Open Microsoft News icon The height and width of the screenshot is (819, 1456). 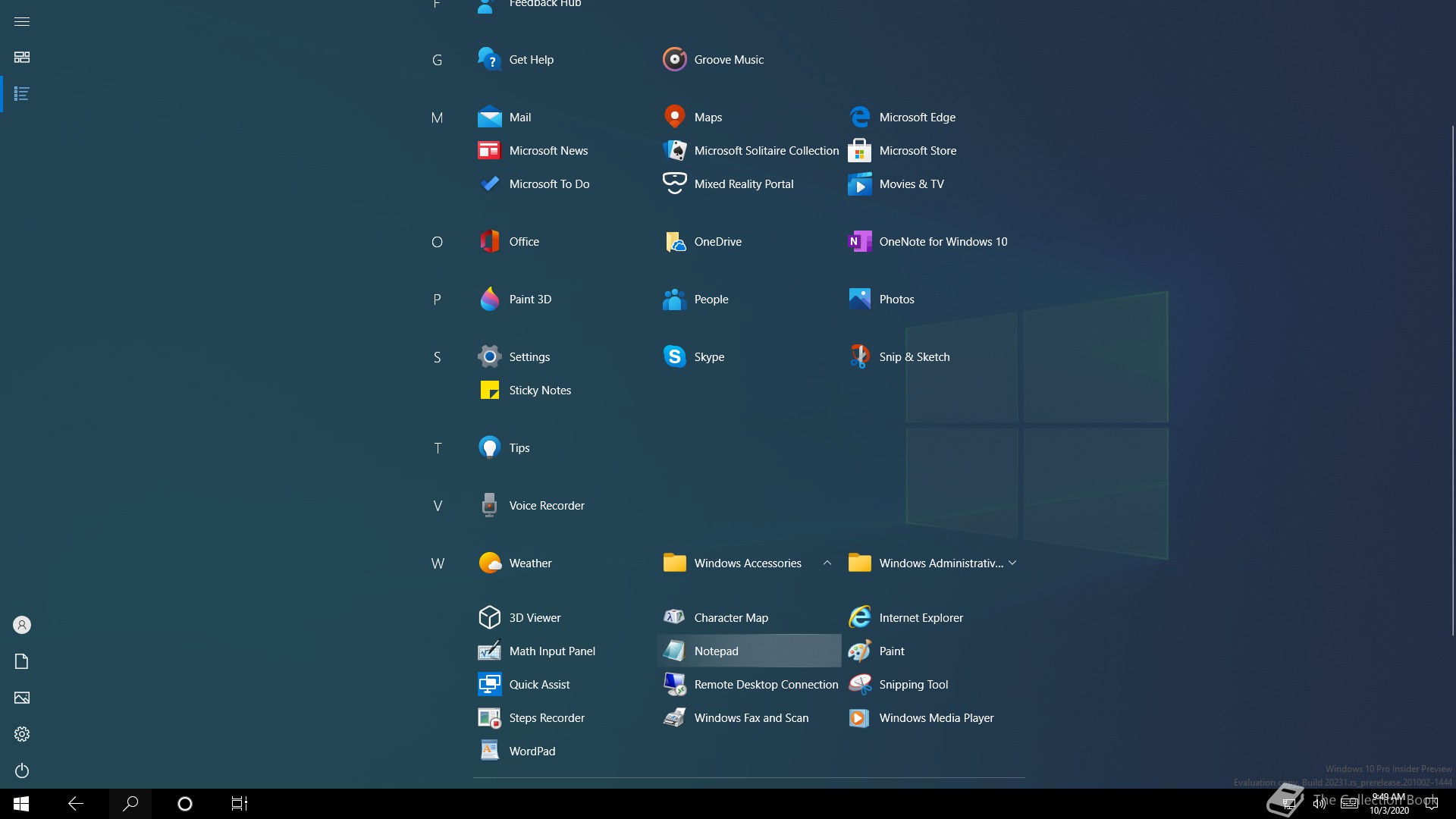coord(489,150)
